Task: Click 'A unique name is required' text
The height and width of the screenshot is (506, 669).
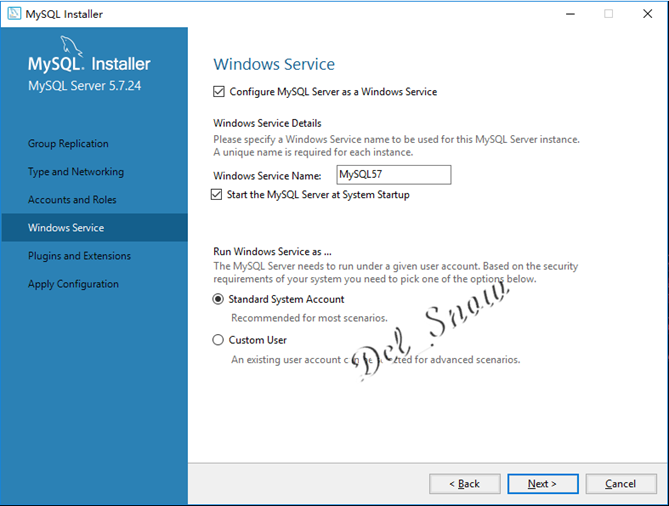Action: [313, 152]
